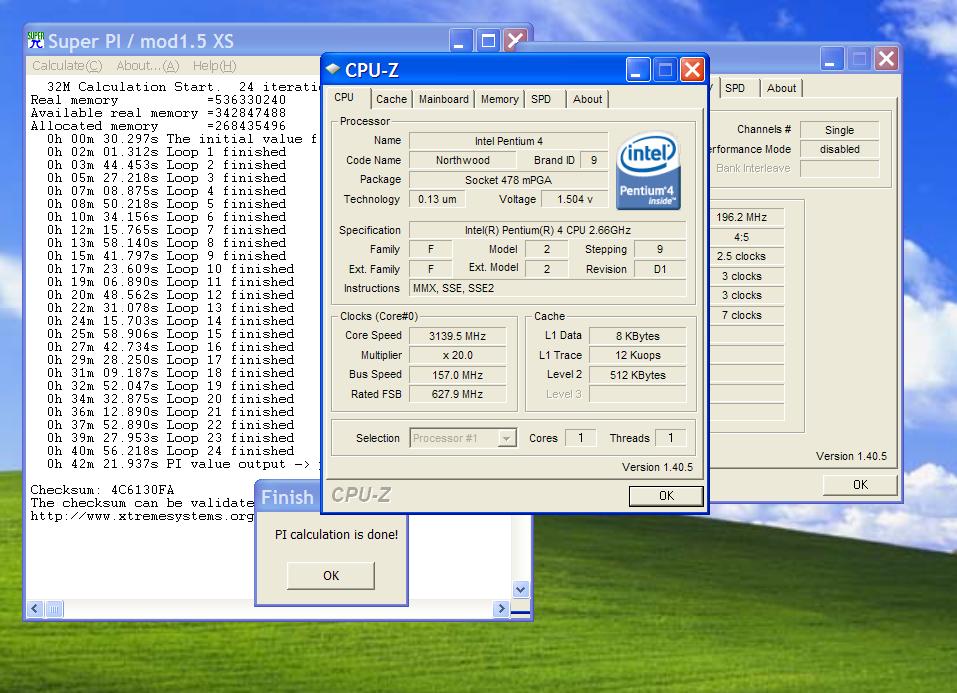Minimize the front CPU-Z window
Viewport: 957px width, 693px height.
click(637, 70)
